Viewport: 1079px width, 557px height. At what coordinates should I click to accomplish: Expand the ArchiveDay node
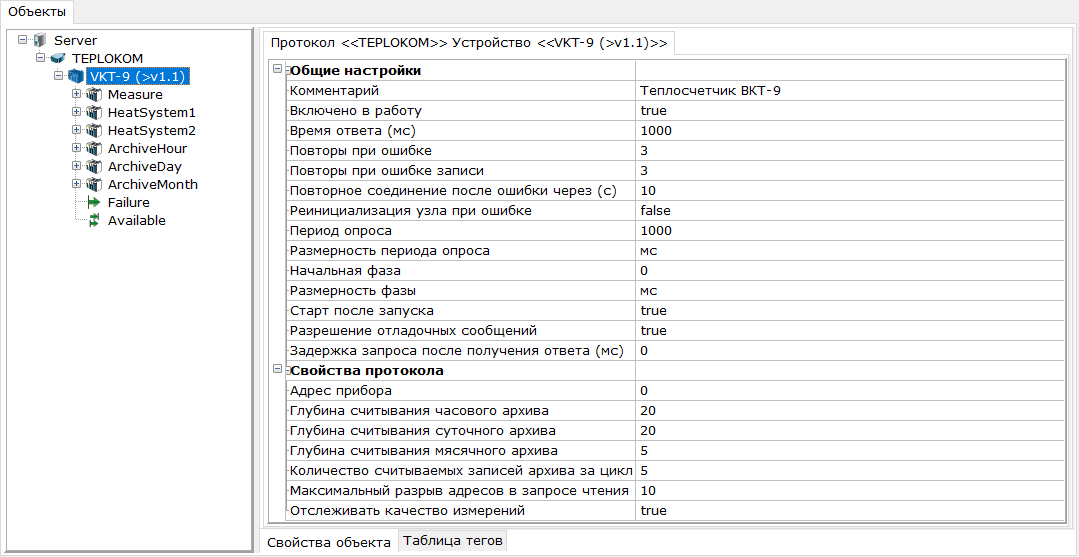[x=76, y=167]
